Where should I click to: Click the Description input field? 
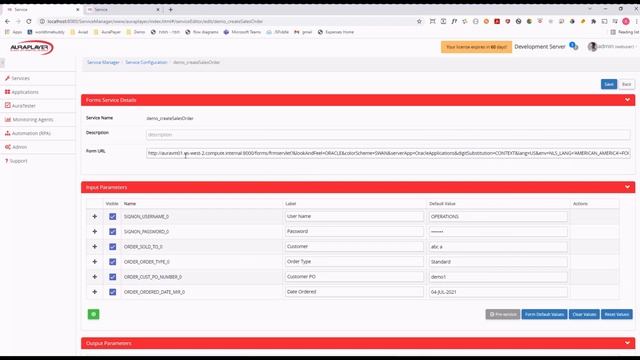click(x=388, y=134)
